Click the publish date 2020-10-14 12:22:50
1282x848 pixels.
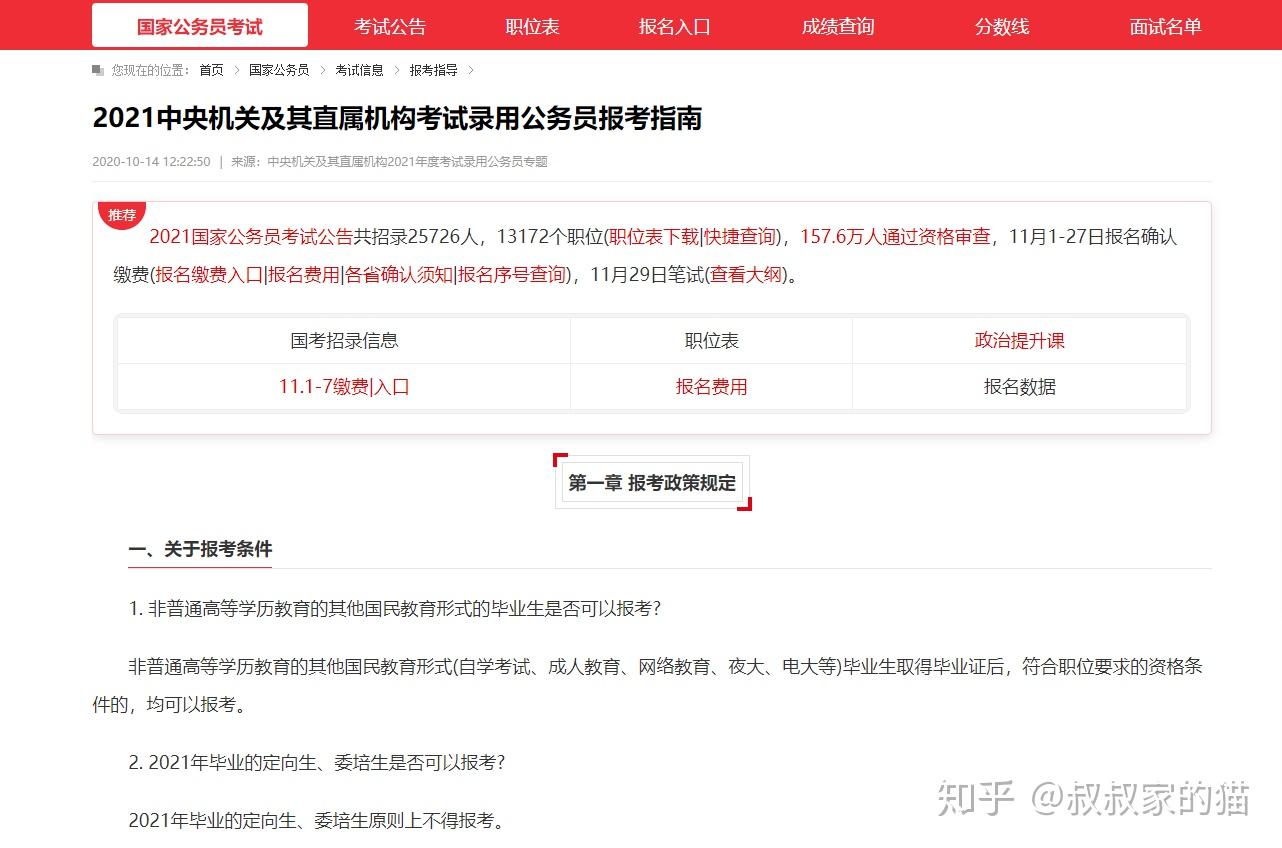point(151,162)
